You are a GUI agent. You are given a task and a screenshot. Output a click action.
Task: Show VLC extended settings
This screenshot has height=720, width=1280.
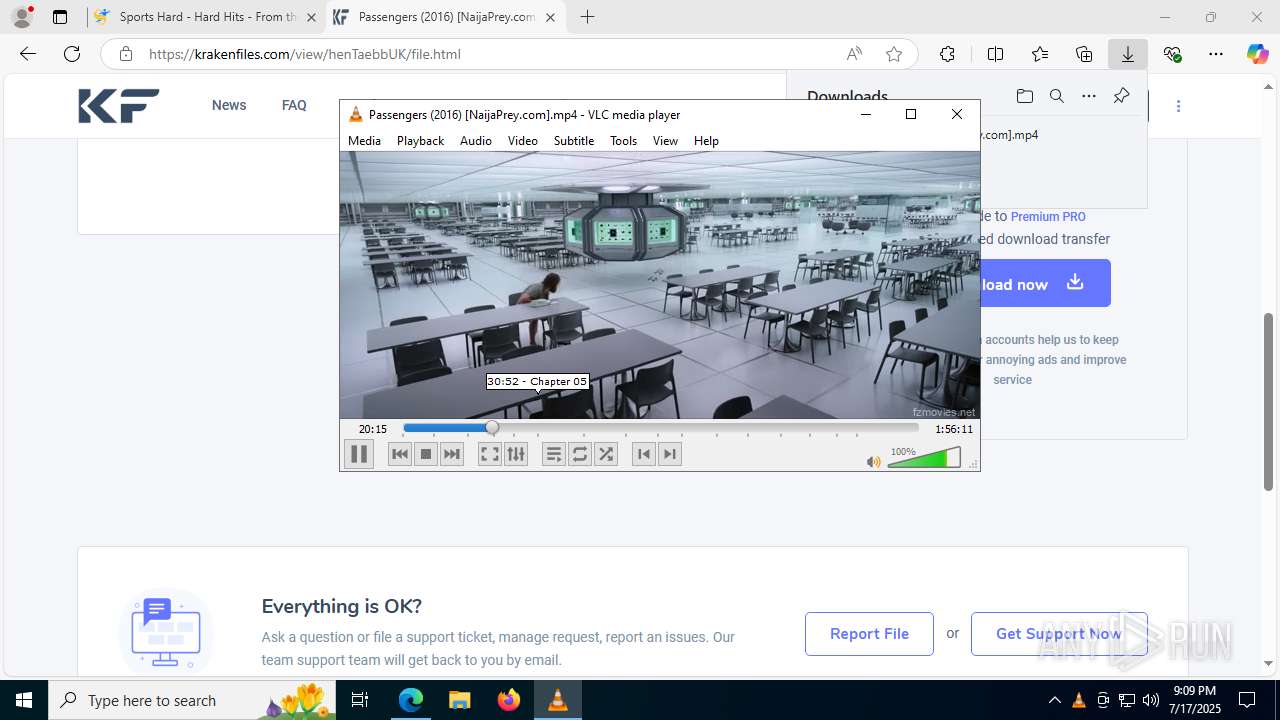point(516,454)
